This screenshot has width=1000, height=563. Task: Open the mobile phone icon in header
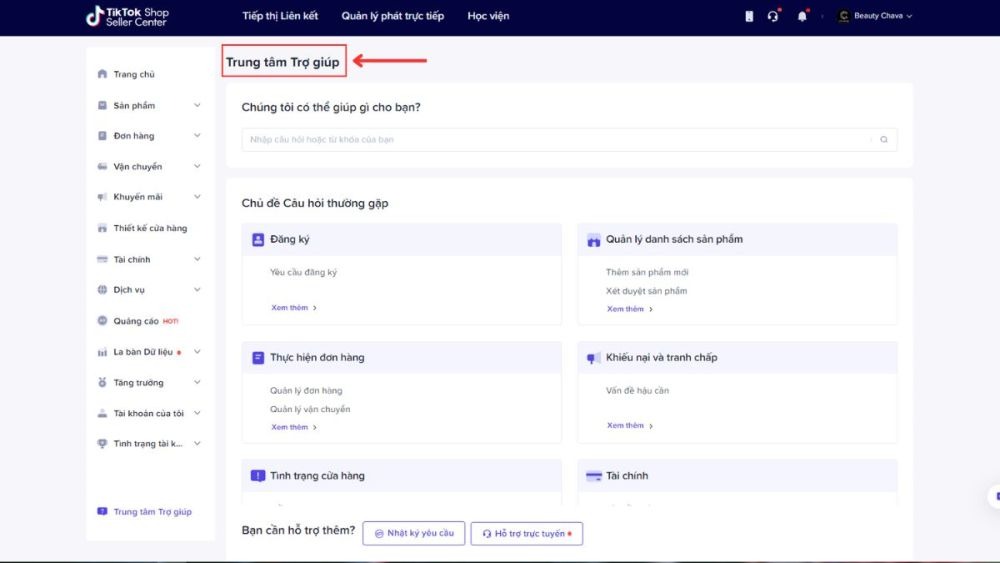pyautogui.click(x=749, y=16)
